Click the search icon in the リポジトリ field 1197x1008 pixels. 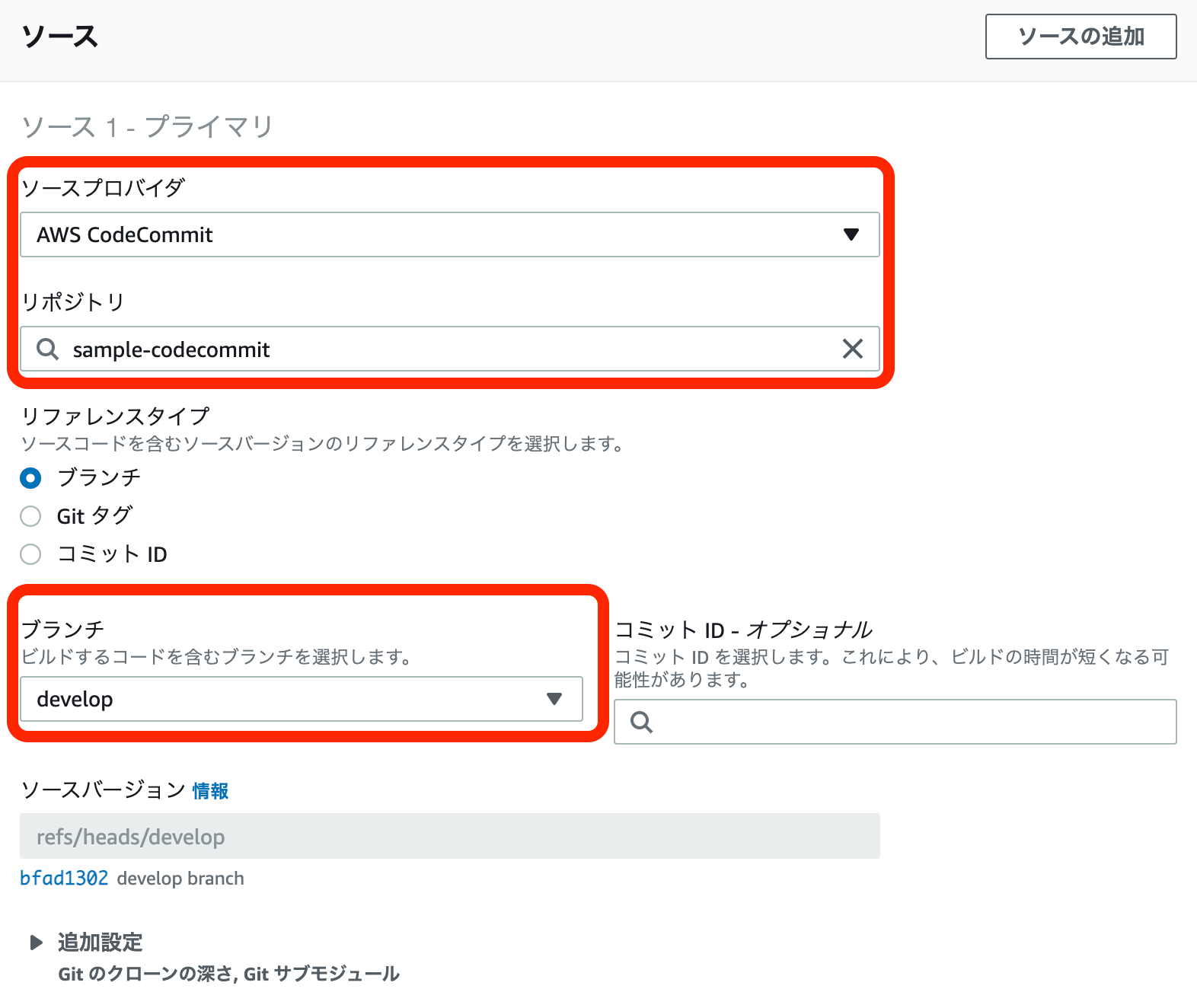click(48, 349)
